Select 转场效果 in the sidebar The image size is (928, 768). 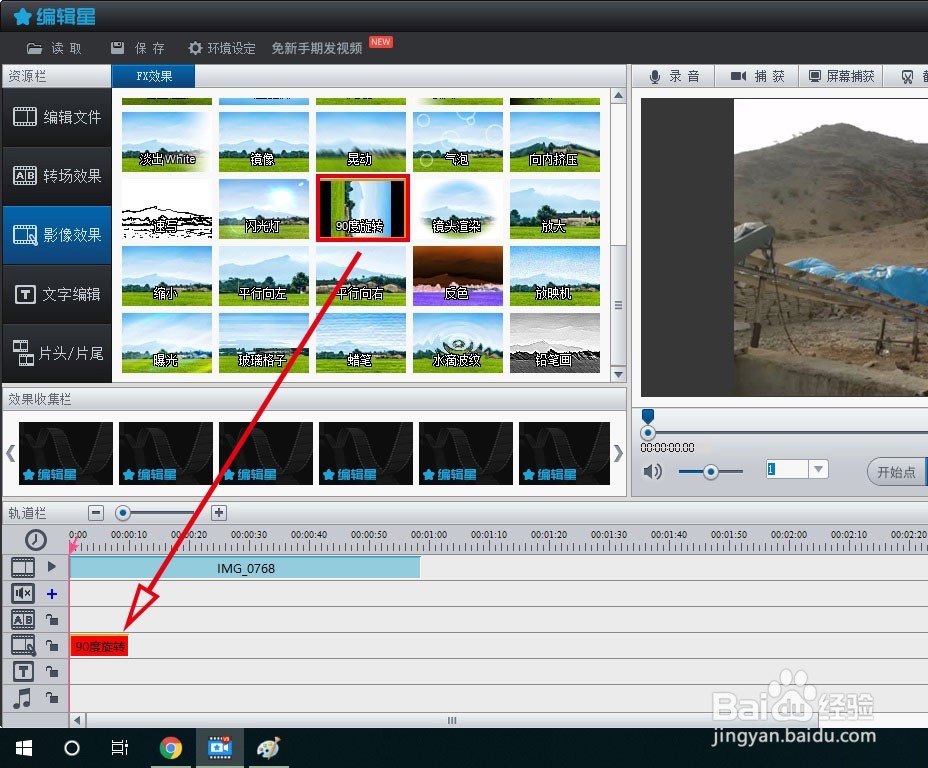57,176
